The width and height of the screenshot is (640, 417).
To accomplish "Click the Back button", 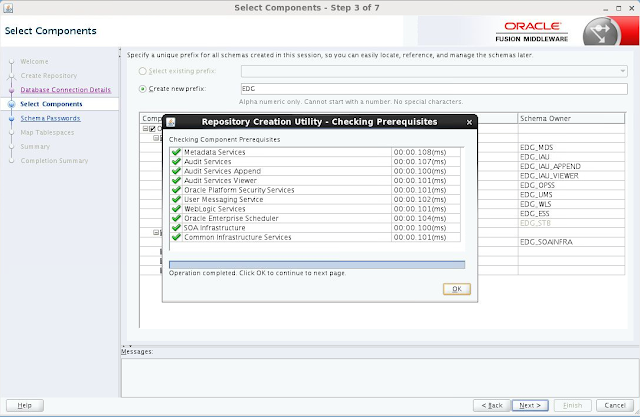I will coord(492,405).
